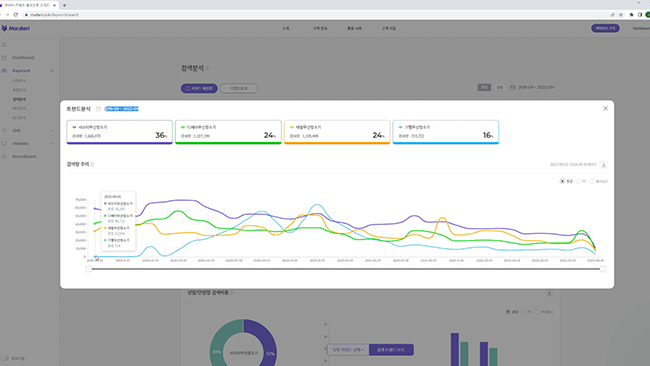Click the left handle of the chart range slider
Screen dimensions: 650x366
pyautogui.click(x=89, y=269)
